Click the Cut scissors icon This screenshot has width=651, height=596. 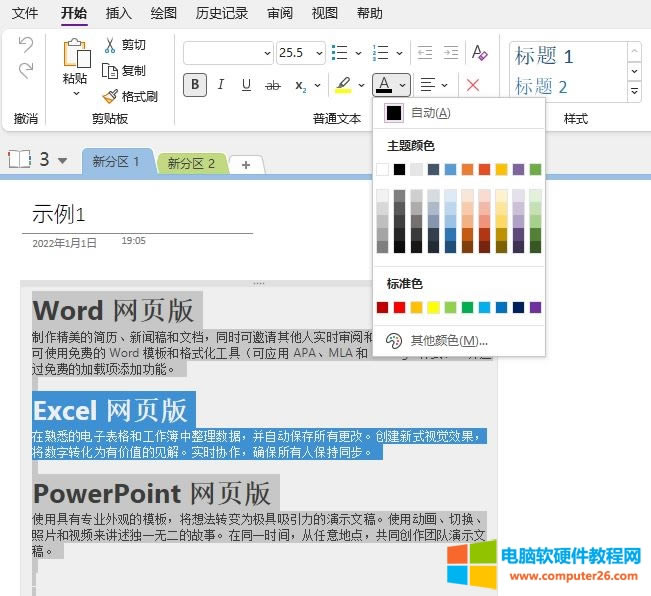tap(110, 45)
